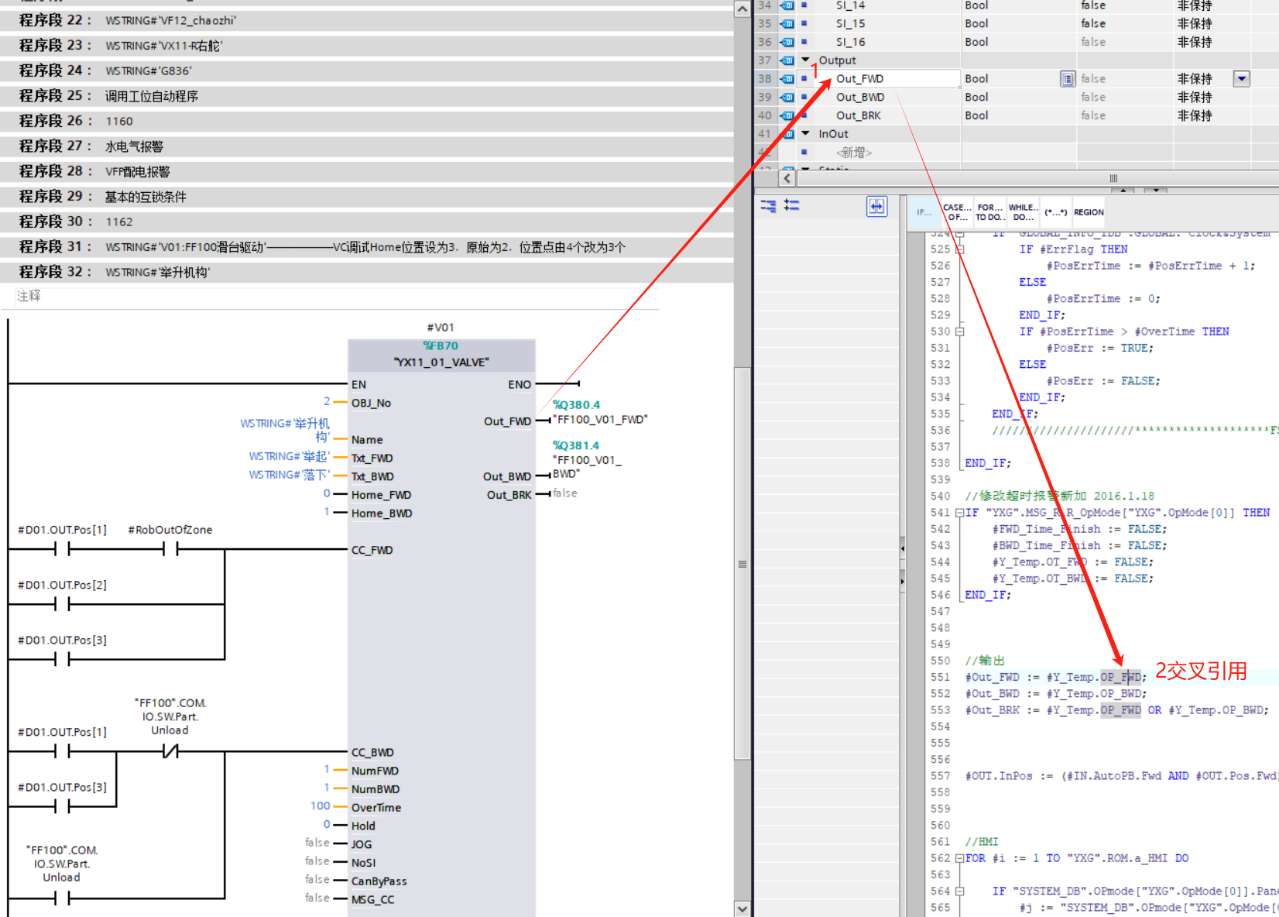
Task: Fold the IF block at code line 541
Action: click(961, 513)
